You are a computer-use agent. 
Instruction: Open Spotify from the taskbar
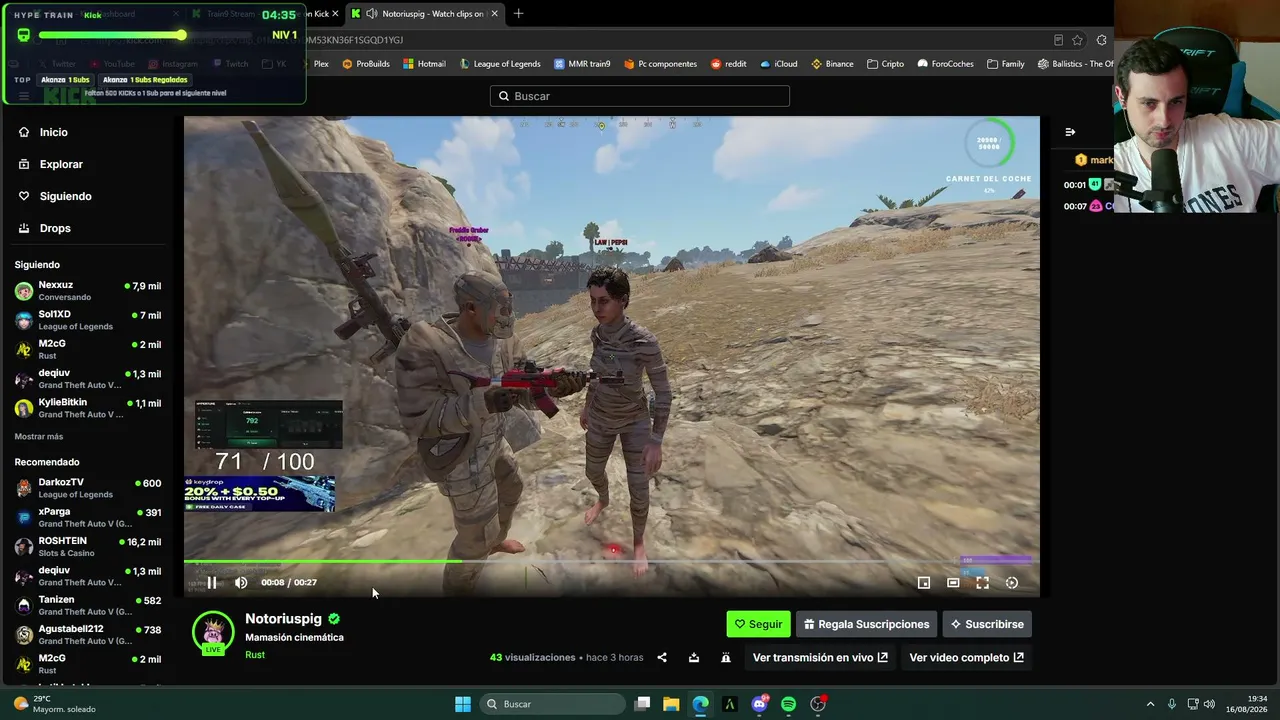click(x=789, y=704)
